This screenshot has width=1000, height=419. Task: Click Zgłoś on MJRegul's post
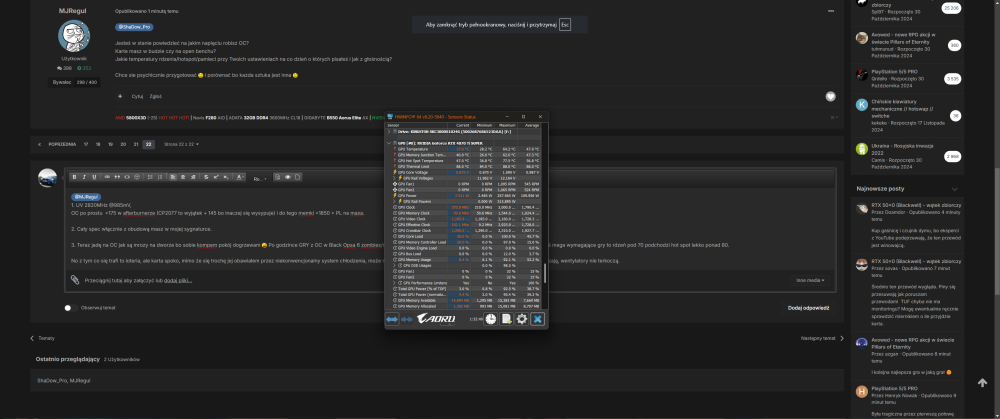[x=156, y=96]
